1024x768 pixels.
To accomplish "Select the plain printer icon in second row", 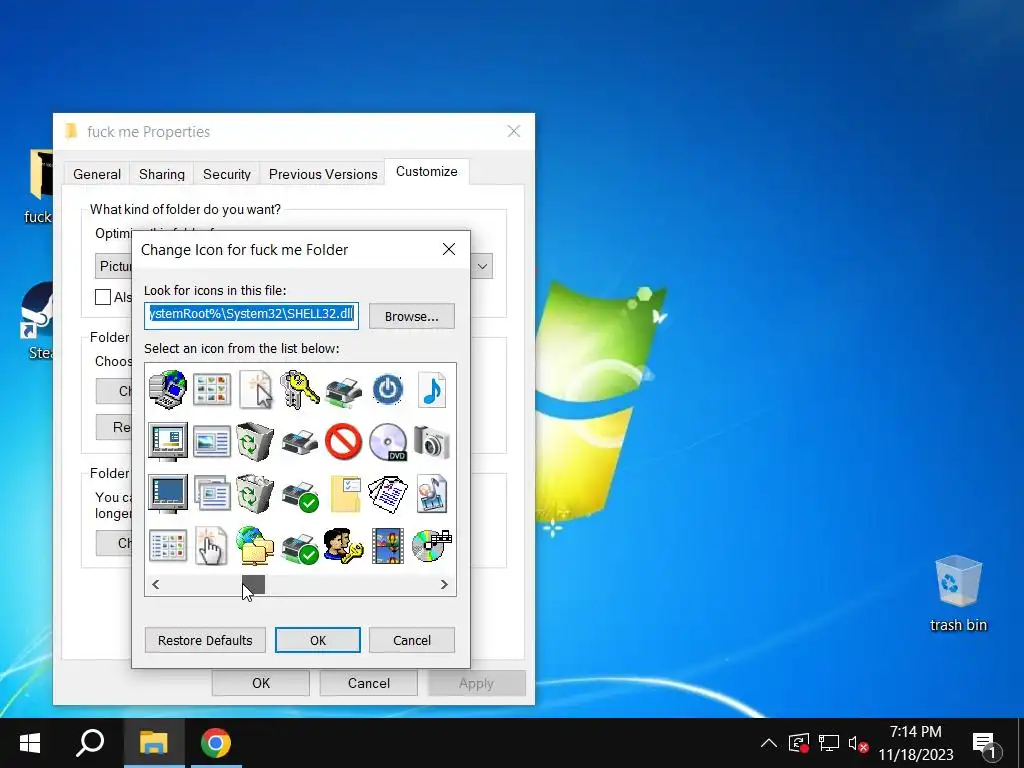I will 300,442.
